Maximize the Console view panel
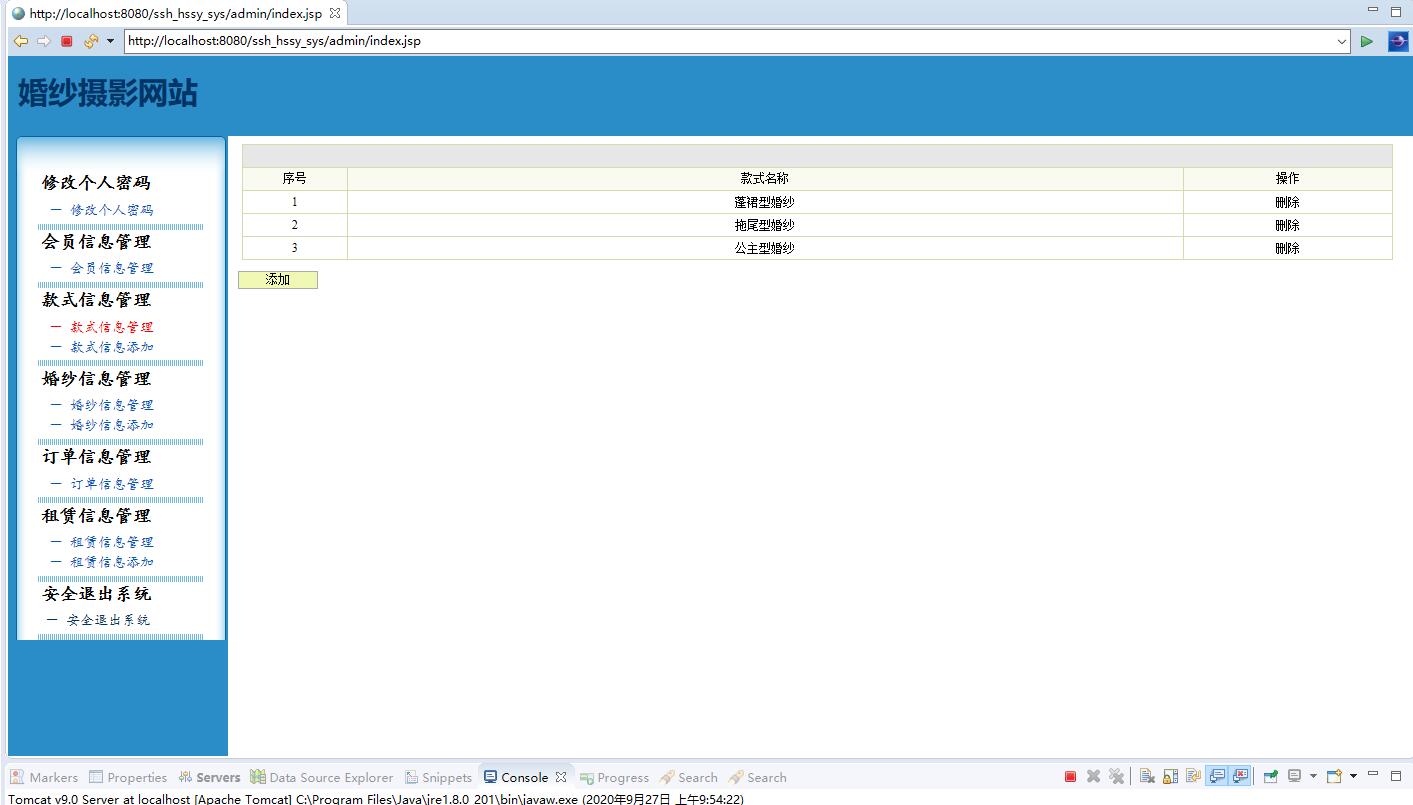The height and width of the screenshot is (805, 1413). click(1396, 775)
